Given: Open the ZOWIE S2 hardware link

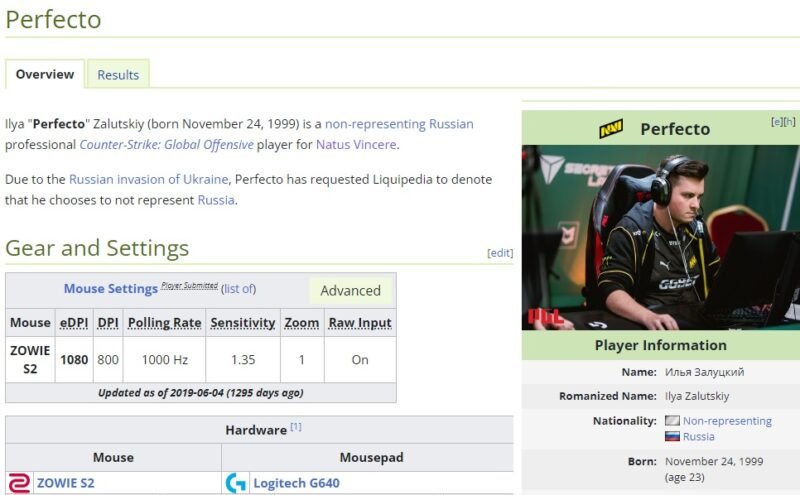Looking at the screenshot, I should (66, 483).
